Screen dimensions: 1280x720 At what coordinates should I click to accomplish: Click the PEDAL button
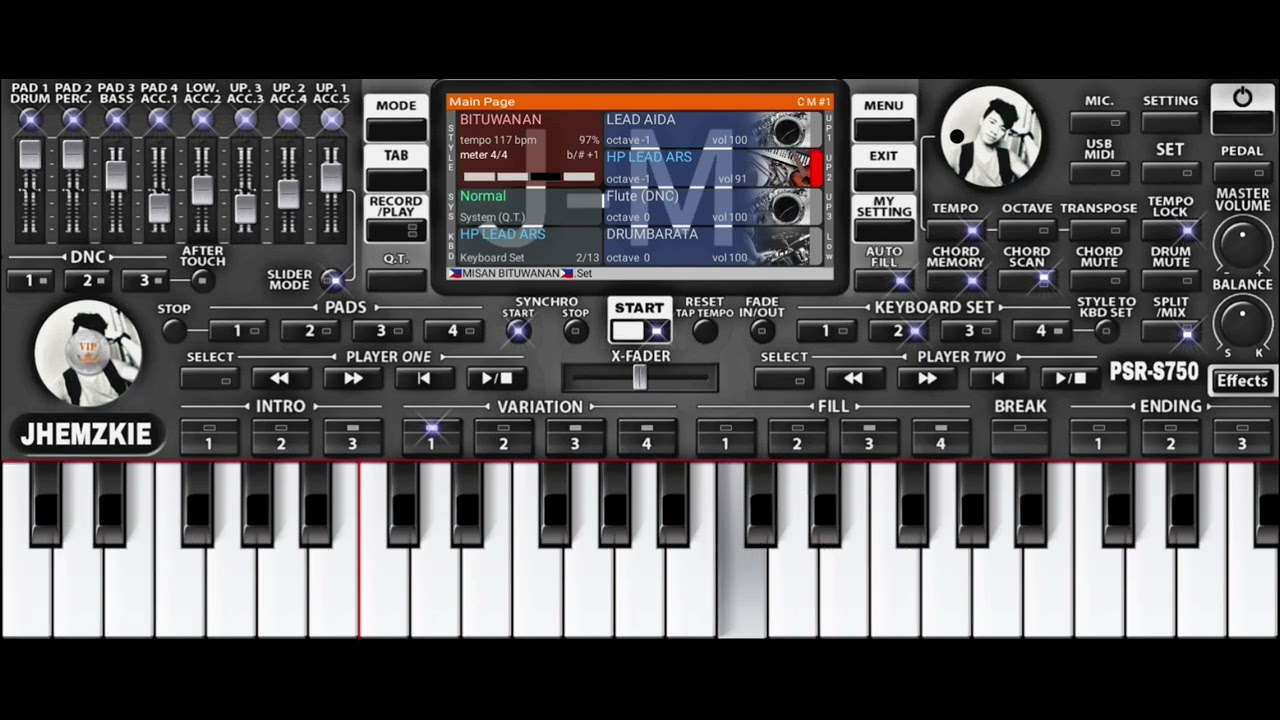(x=1242, y=173)
